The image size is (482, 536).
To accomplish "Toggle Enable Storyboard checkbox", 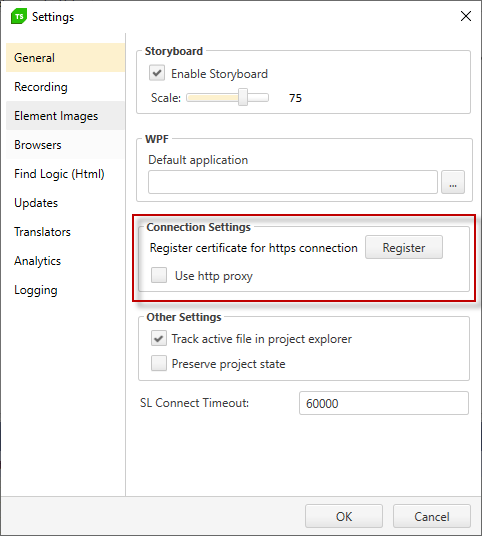I will 157,73.
